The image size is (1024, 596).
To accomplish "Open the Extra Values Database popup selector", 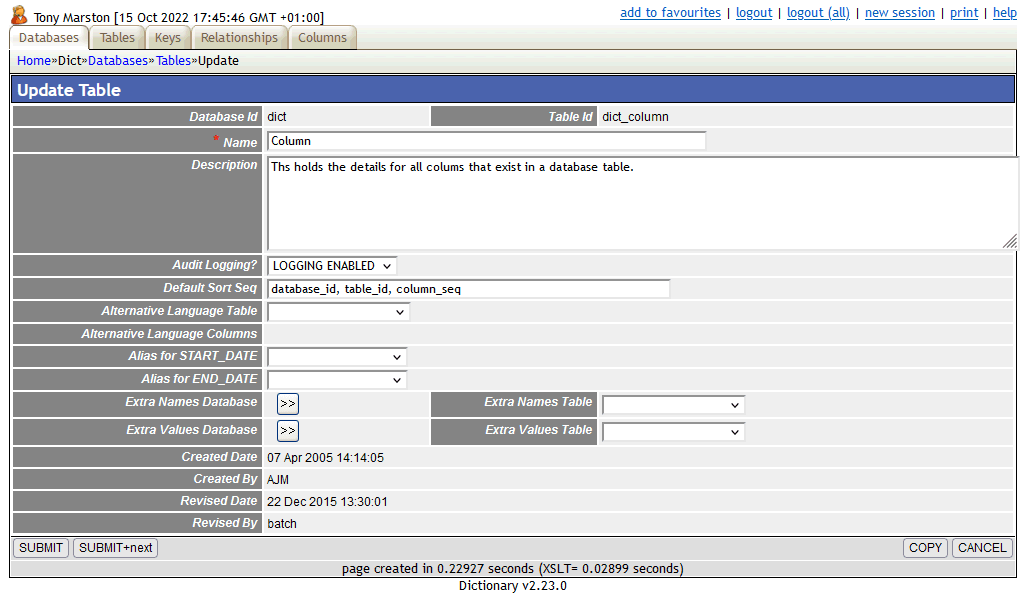I will [x=287, y=430].
